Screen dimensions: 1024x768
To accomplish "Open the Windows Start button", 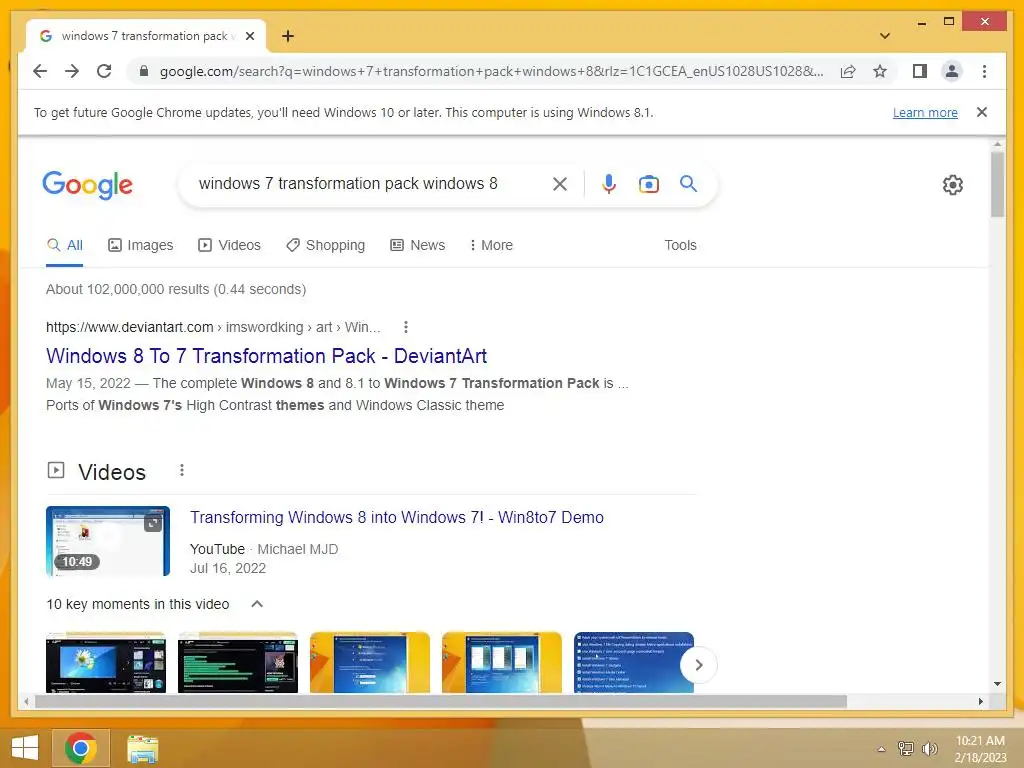I will pyautogui.click(x=25, y=748).
